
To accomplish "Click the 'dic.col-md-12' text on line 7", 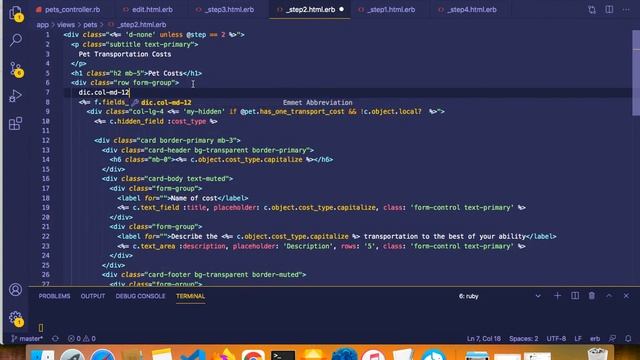I will (104, 92).
